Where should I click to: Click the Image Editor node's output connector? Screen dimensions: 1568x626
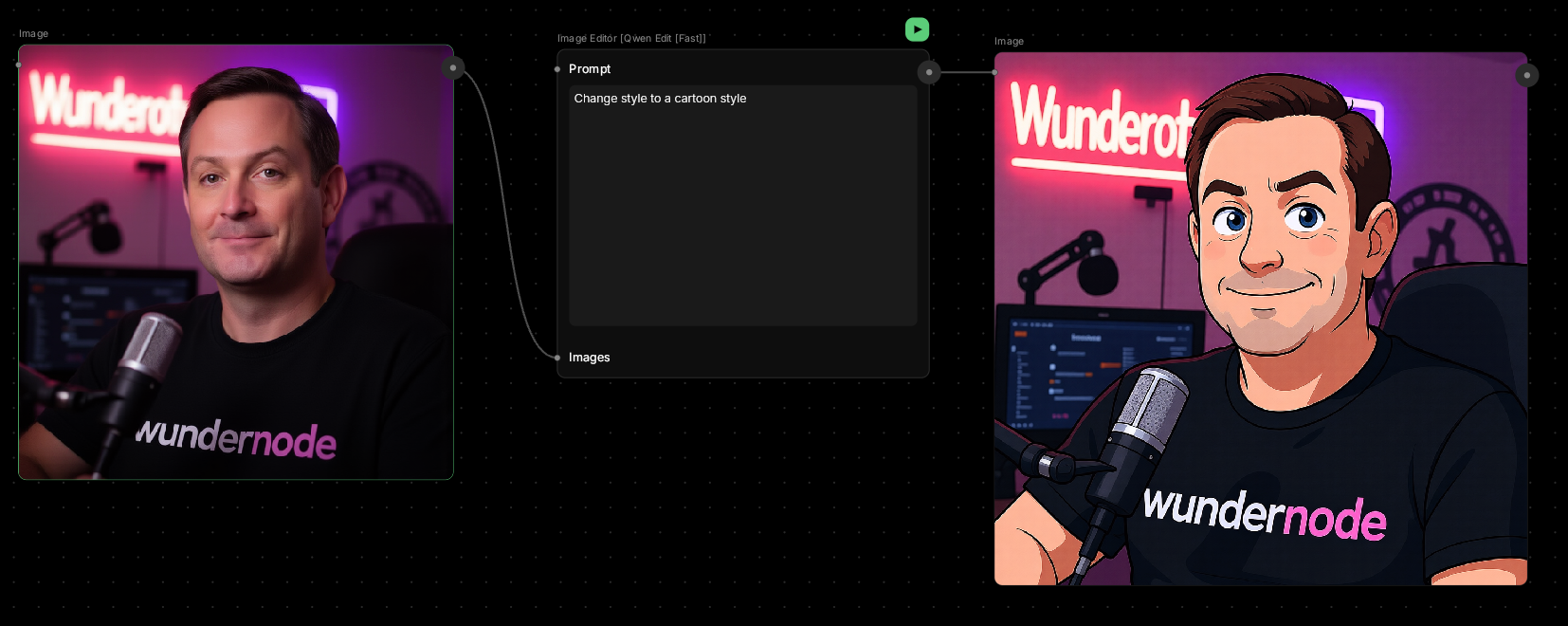click(x=929, y=72)
